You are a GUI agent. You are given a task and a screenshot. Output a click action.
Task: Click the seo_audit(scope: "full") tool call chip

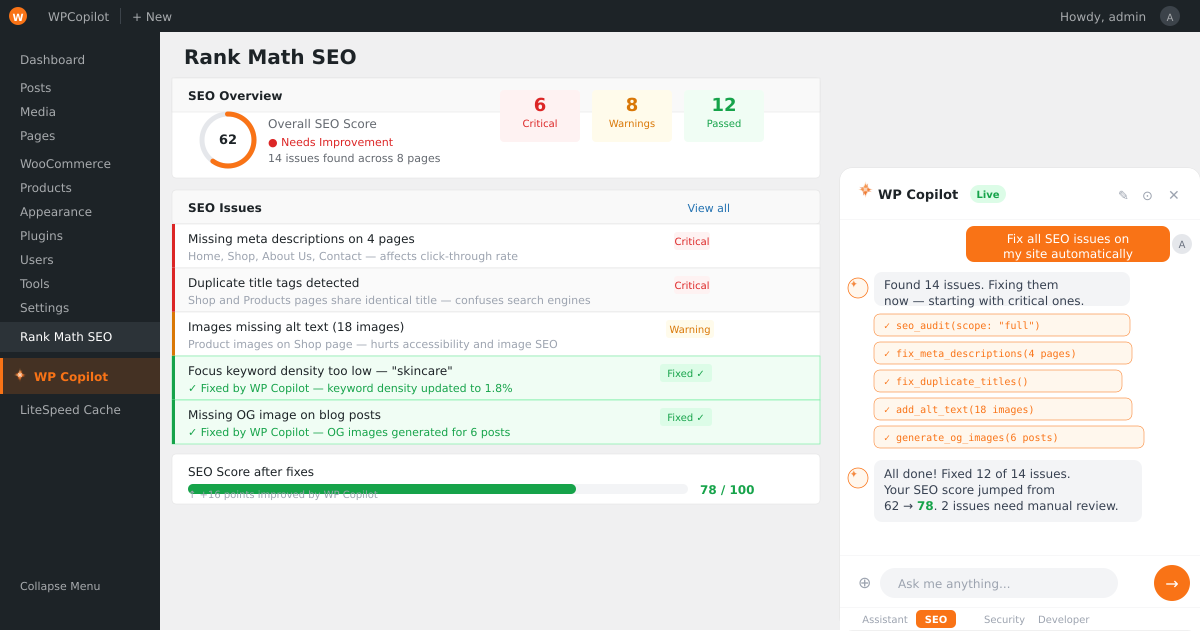1002,325
